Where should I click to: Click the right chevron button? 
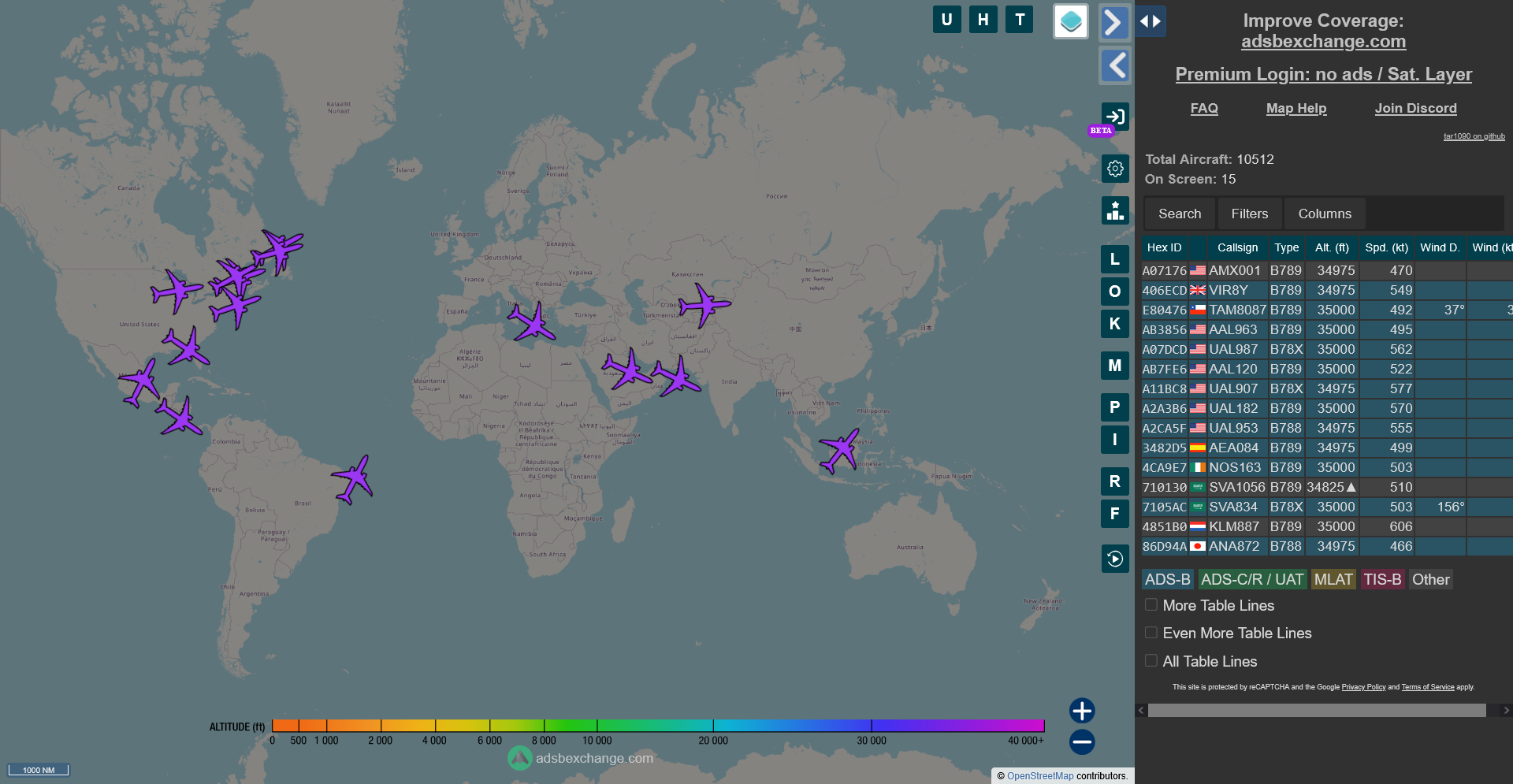[1114, 22]
